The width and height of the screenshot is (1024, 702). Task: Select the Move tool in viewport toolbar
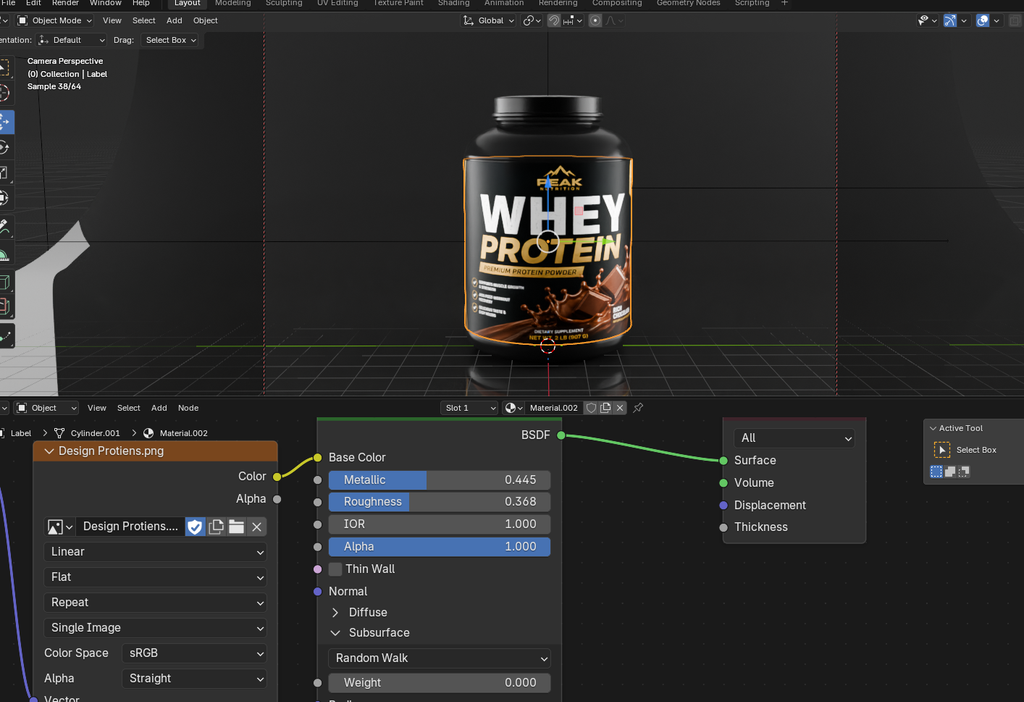[5, 122]
